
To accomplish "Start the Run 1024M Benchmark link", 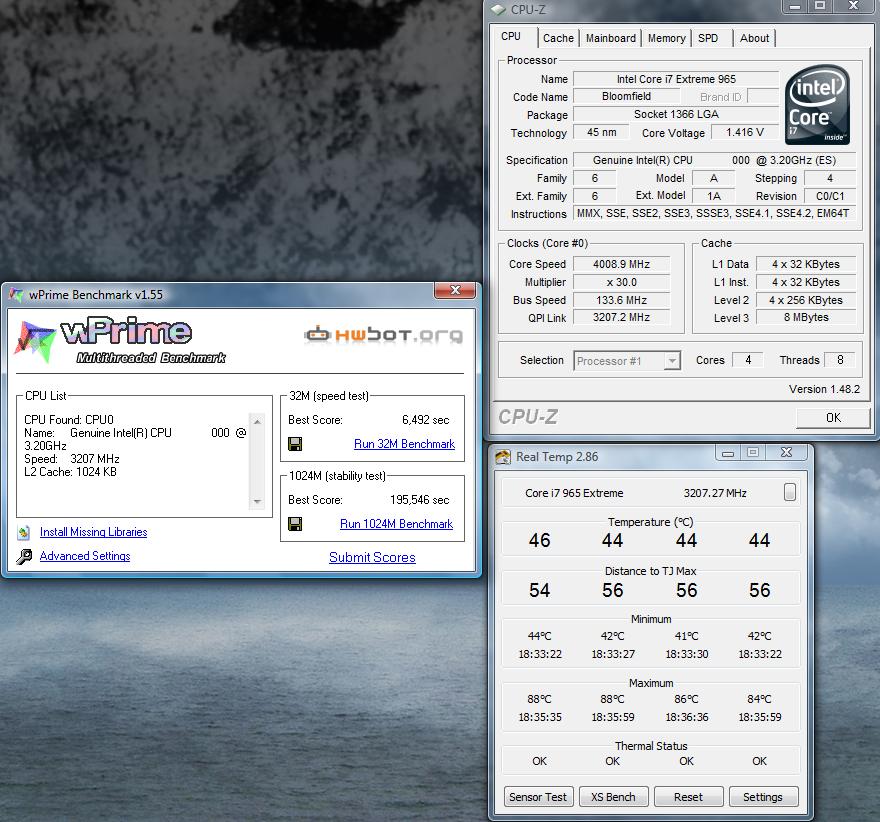I will click(x=396, y=524).
